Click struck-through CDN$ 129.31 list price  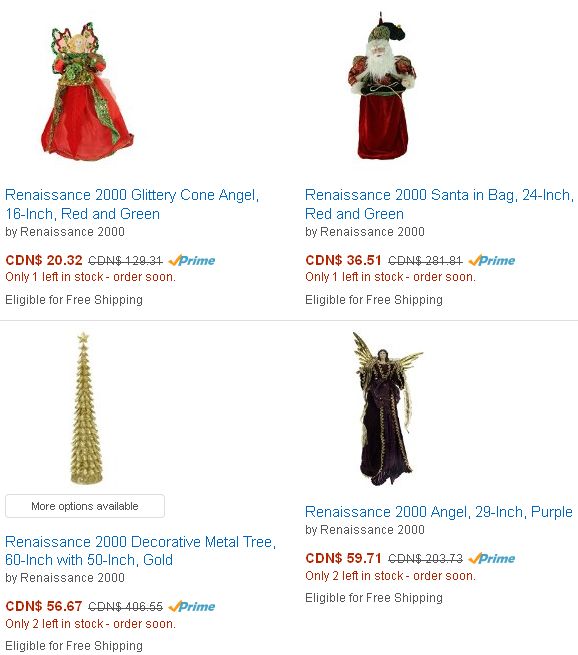click(125, 261)
